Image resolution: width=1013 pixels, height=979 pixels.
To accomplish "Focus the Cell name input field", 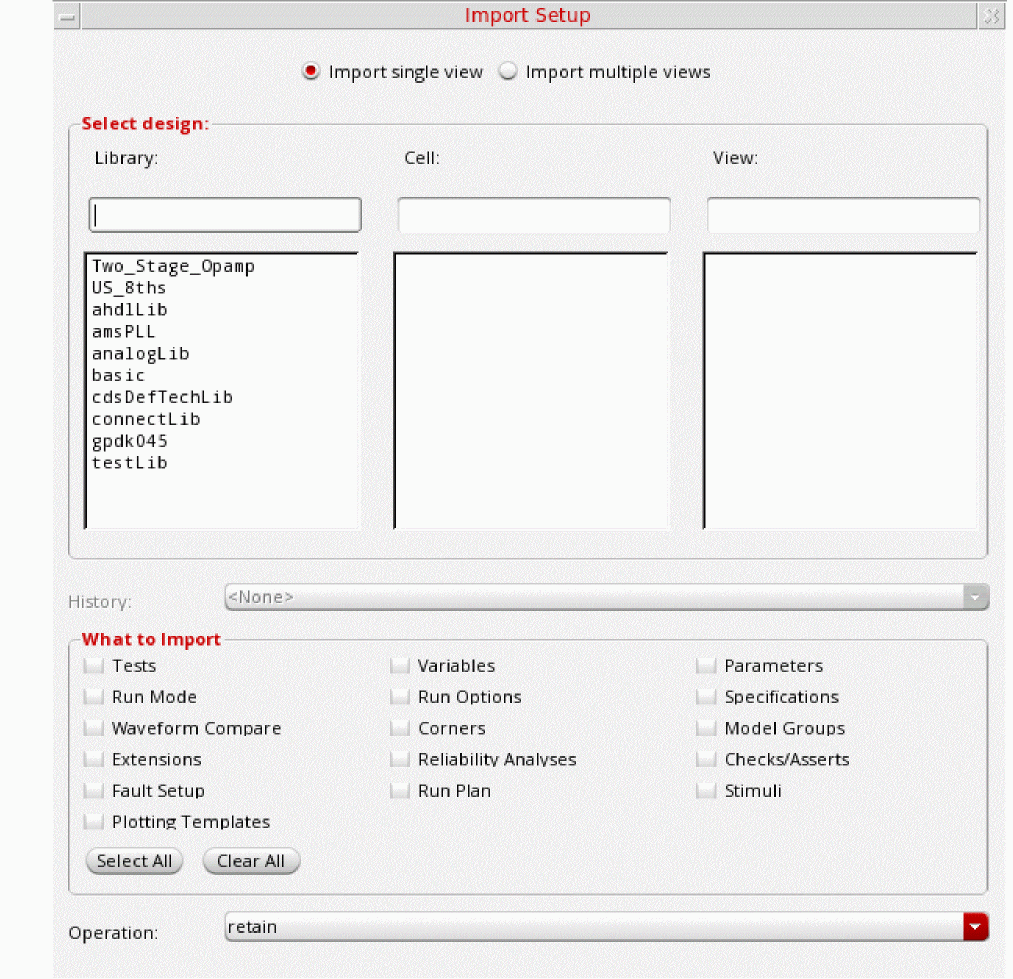I will (x=534, y=215).
